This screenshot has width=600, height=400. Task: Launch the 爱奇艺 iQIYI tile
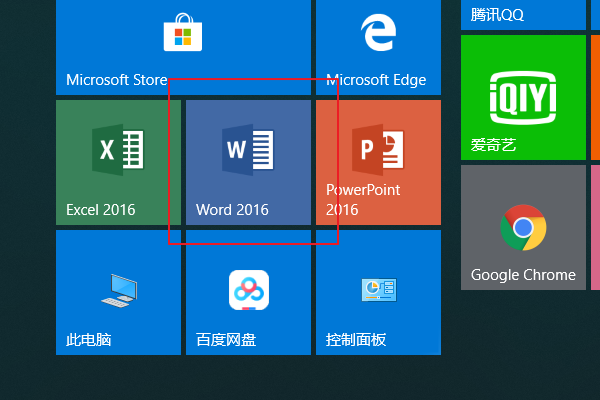(x=523, y=97)
